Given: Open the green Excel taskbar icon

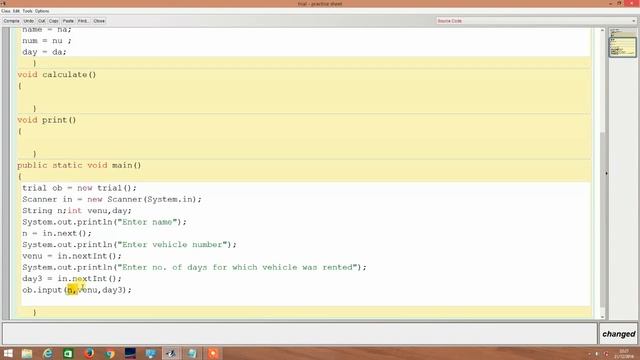Looking at the screenshot, I should coord(68,353).
